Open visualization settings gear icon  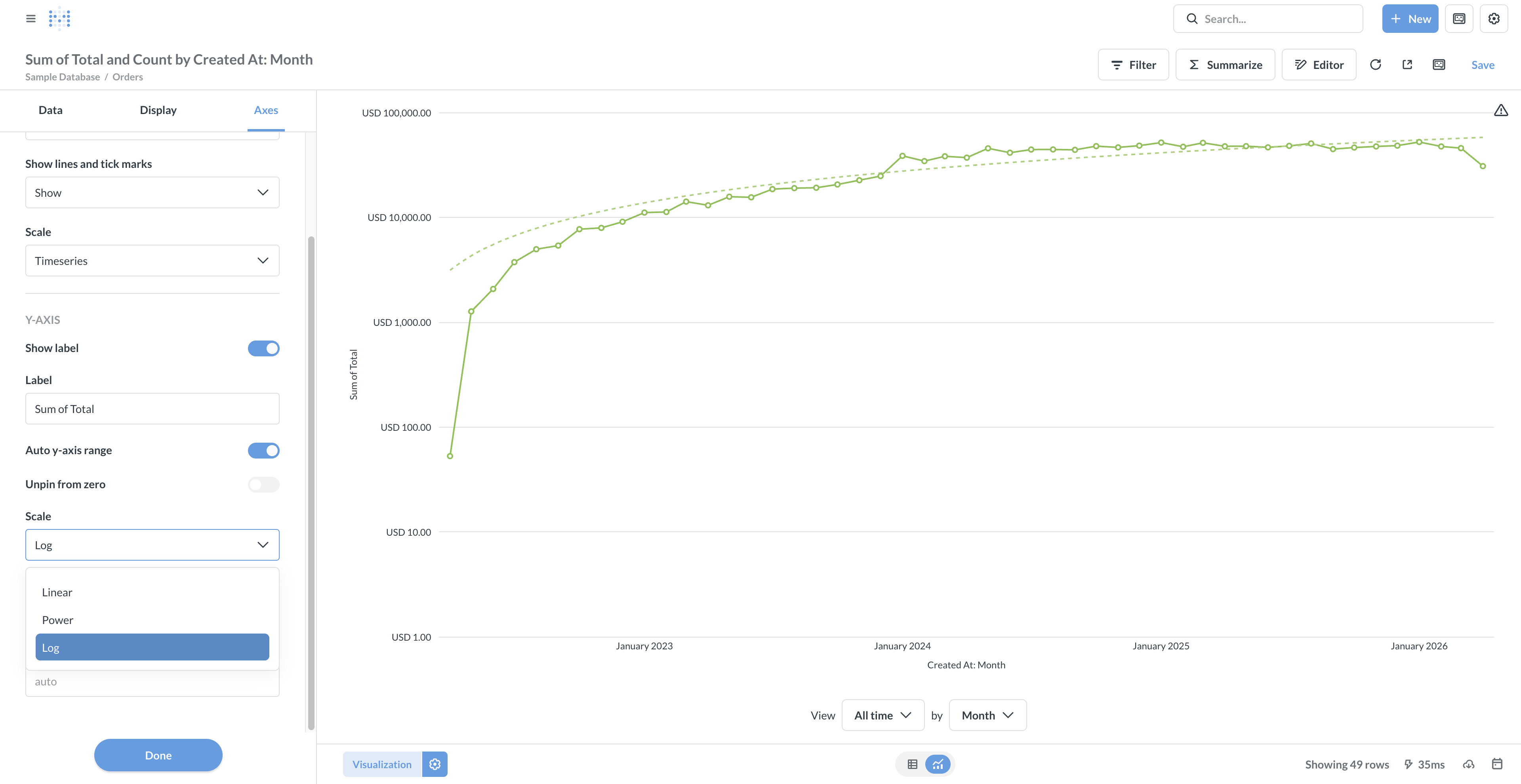435,764
